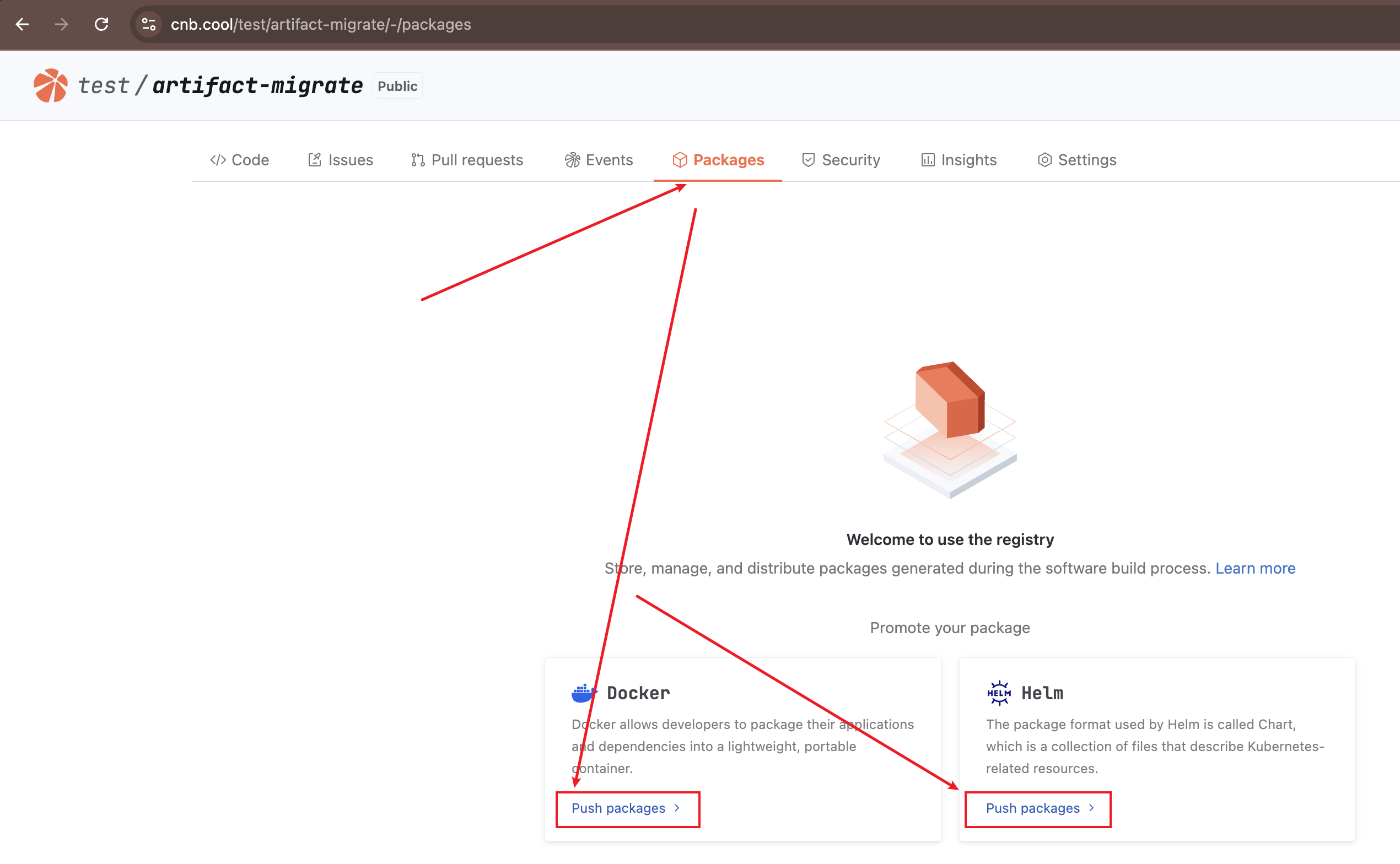1400x864 pixels.
Task: Click the Settings gear hexagon icon
Action: click(1044, 160)
